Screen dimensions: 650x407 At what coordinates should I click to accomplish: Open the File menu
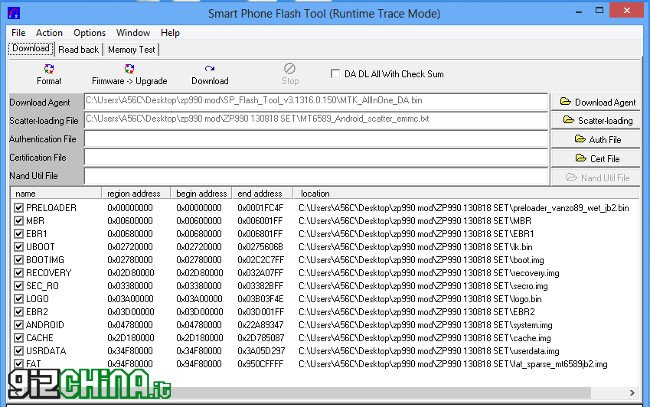click(x=18, y=33)
